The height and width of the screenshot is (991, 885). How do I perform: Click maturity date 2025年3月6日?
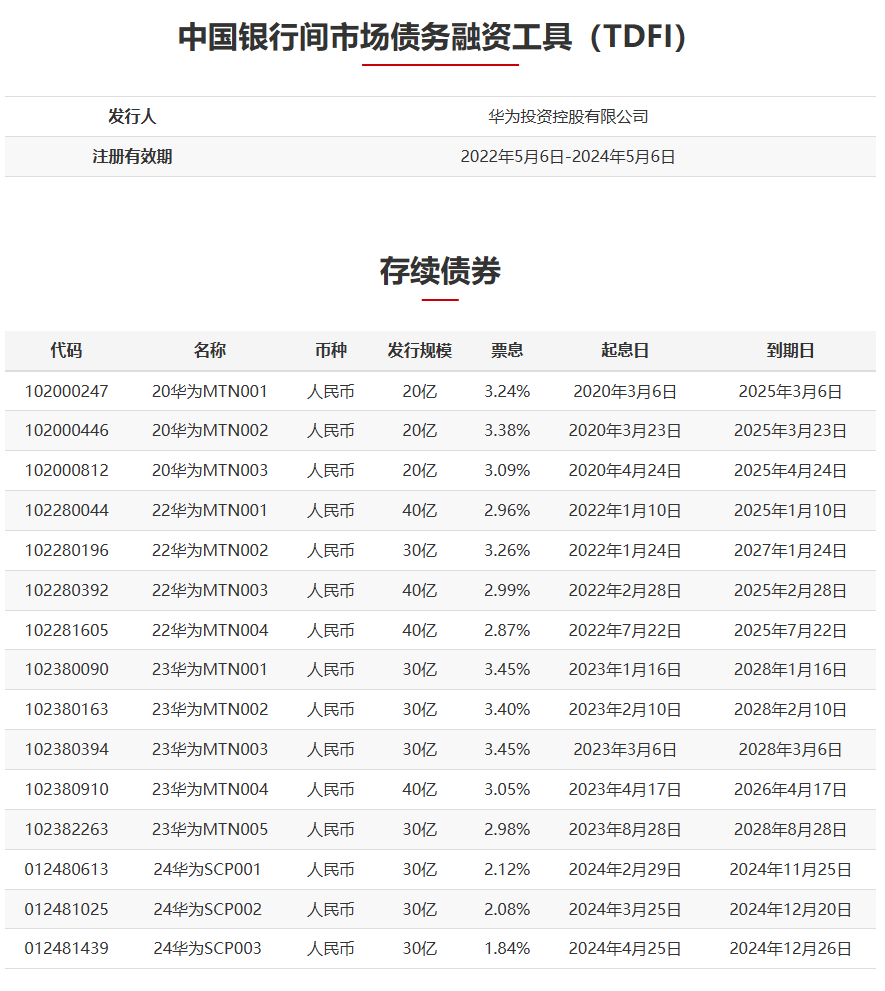(x=790, y=392)
